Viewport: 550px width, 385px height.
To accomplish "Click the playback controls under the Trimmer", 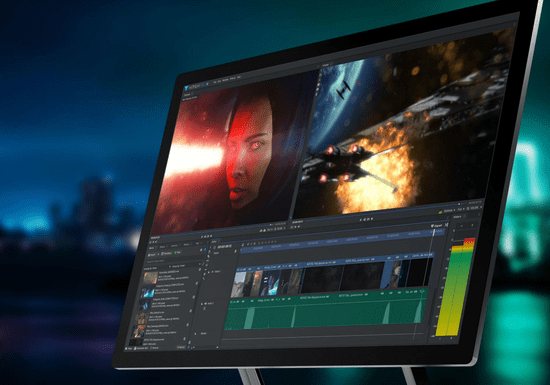I will (207, 236).
